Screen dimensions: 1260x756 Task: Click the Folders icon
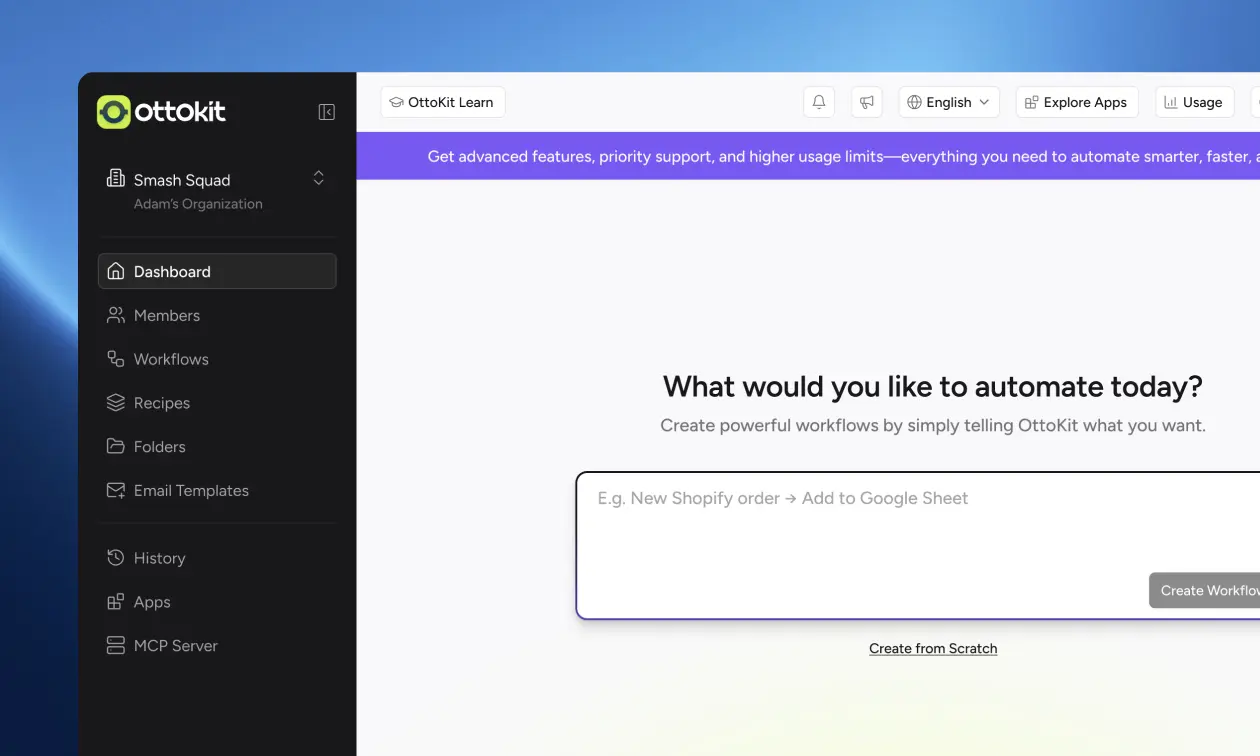116,447
